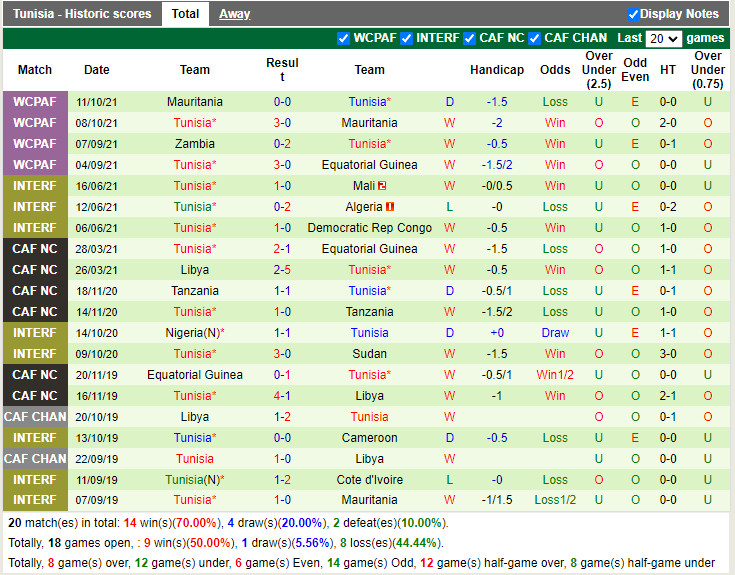Toggle the Display Notes checkbox
735x575 pixels.
pos(633,14)
